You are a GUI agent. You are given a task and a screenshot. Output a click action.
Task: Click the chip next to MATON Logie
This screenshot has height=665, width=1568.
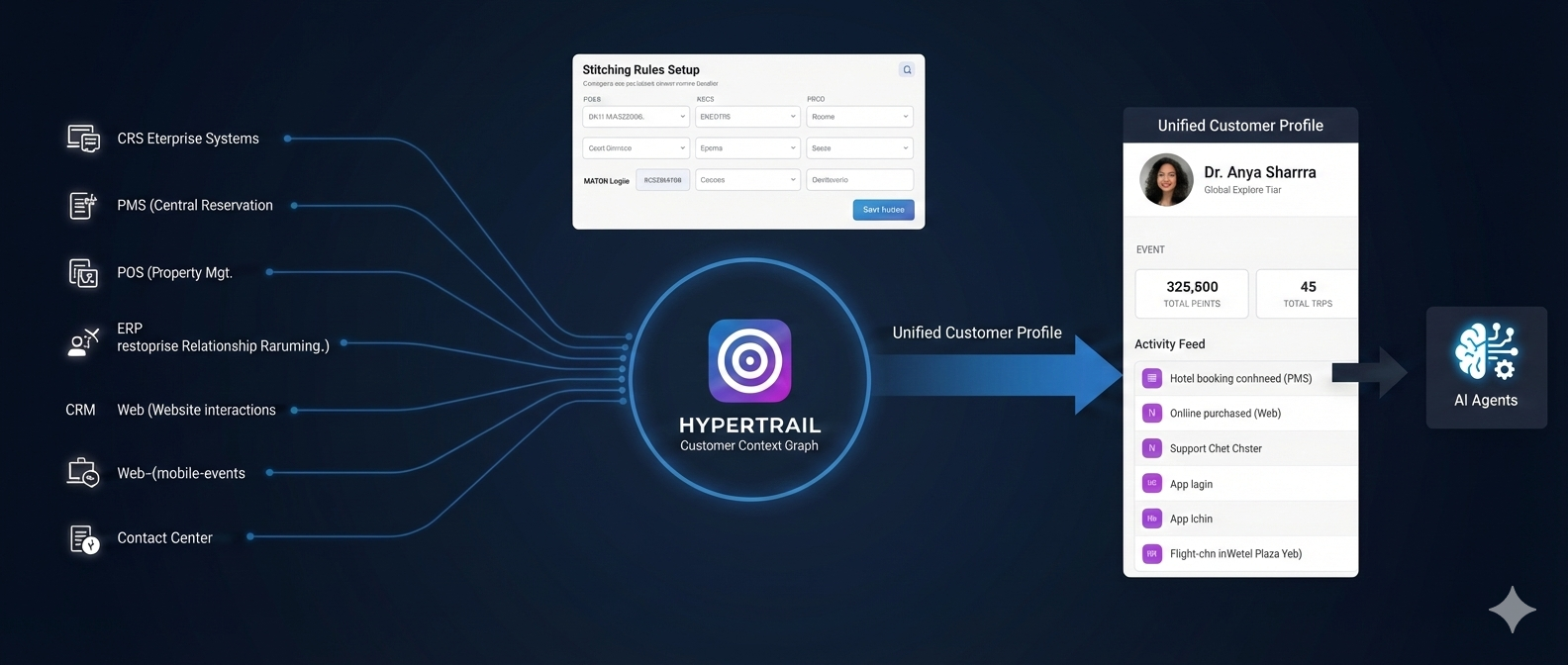pyautogui.click(x=662, y=180)
